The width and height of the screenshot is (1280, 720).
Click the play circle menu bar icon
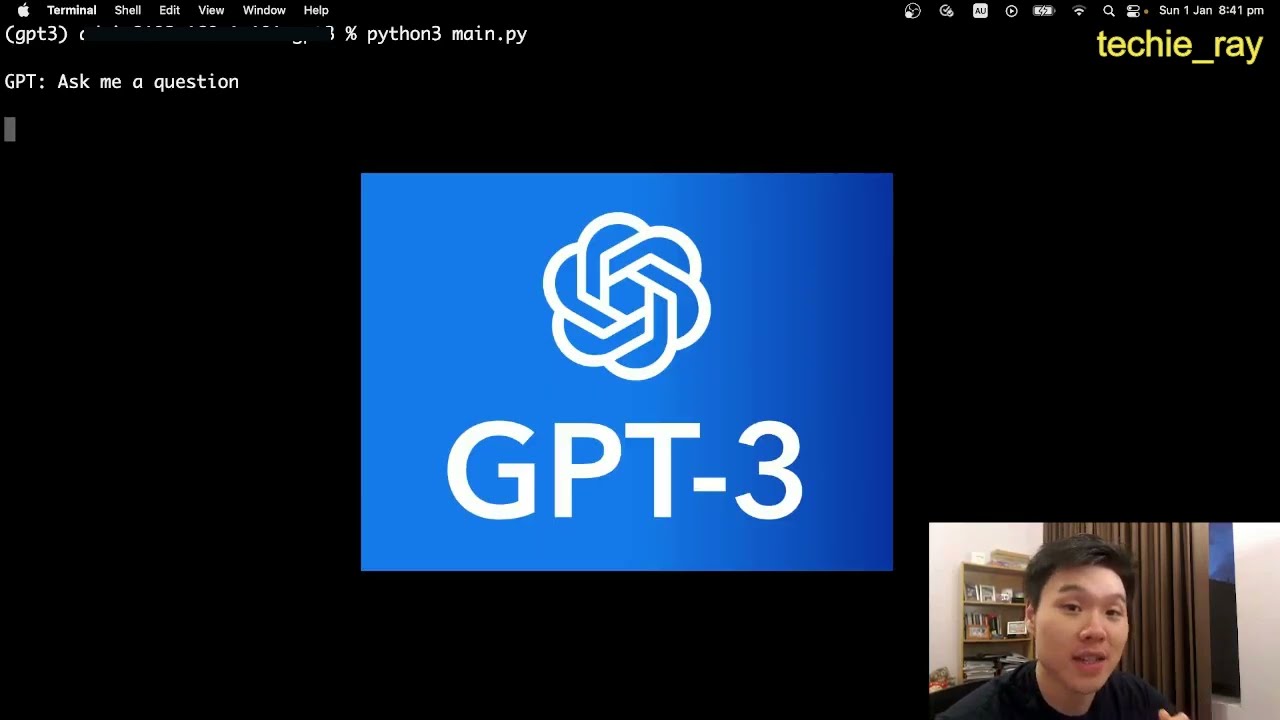pyautogui.click(x=1011, y=11)
